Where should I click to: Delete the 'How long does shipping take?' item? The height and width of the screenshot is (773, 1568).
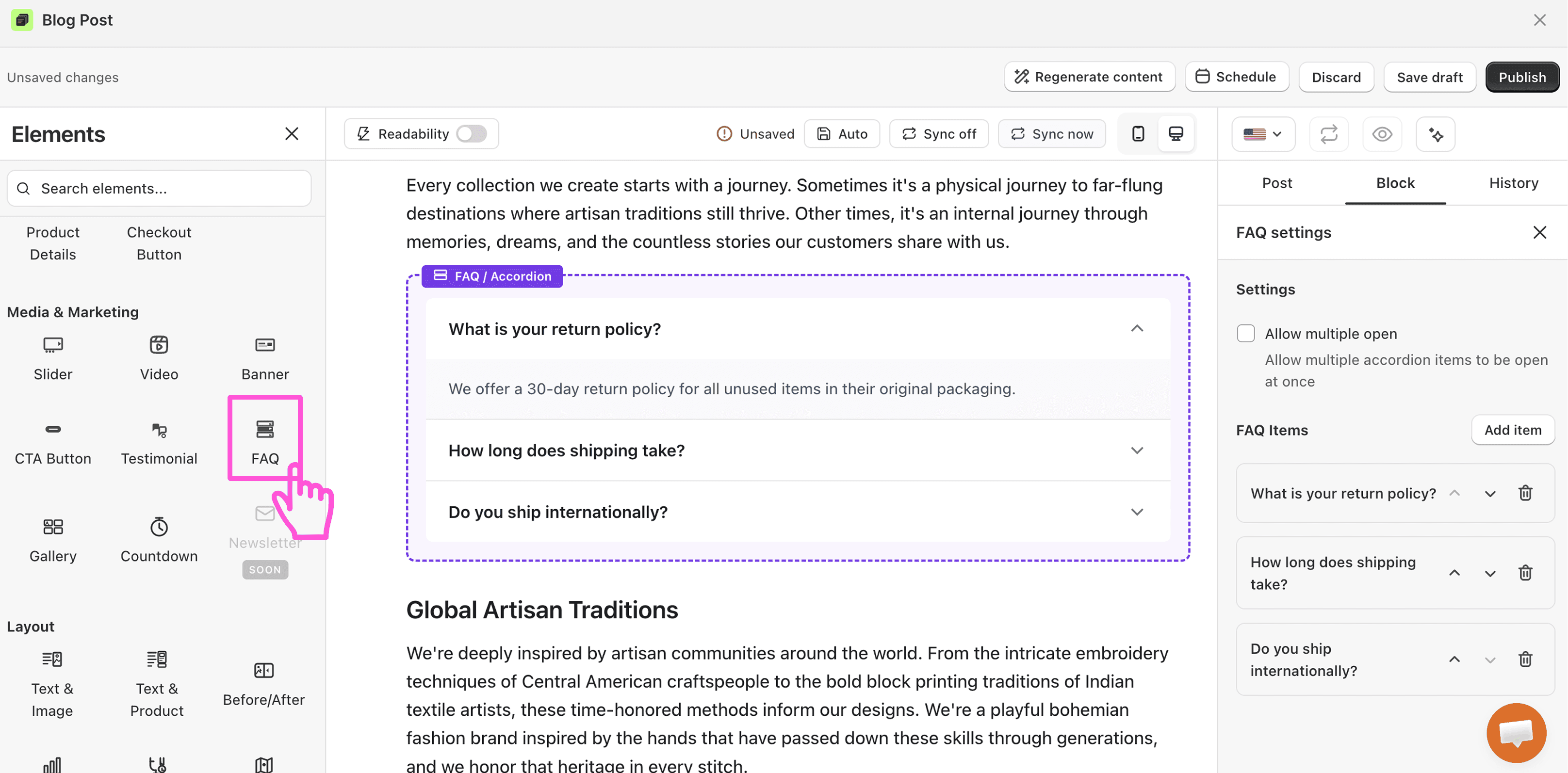pos(1525,573)
